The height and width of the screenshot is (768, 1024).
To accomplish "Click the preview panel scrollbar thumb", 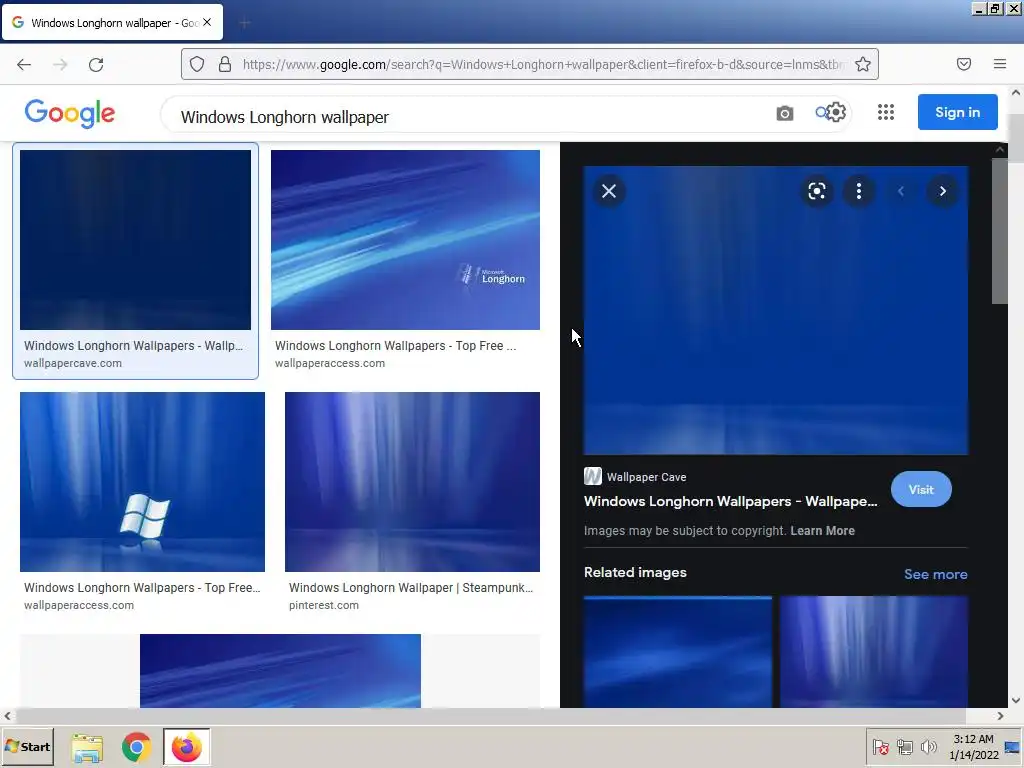I will click(x=999, y=231).
